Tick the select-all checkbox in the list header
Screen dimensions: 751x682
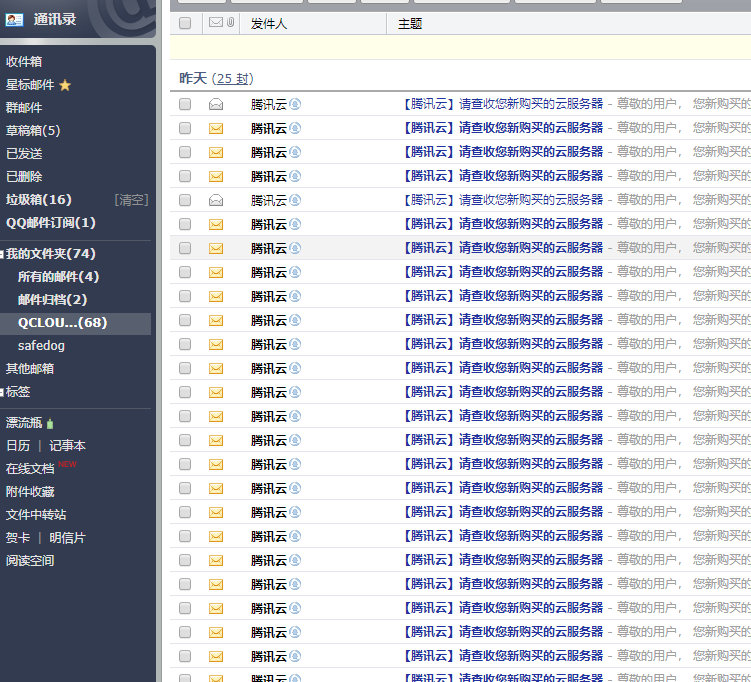[185, 23]
